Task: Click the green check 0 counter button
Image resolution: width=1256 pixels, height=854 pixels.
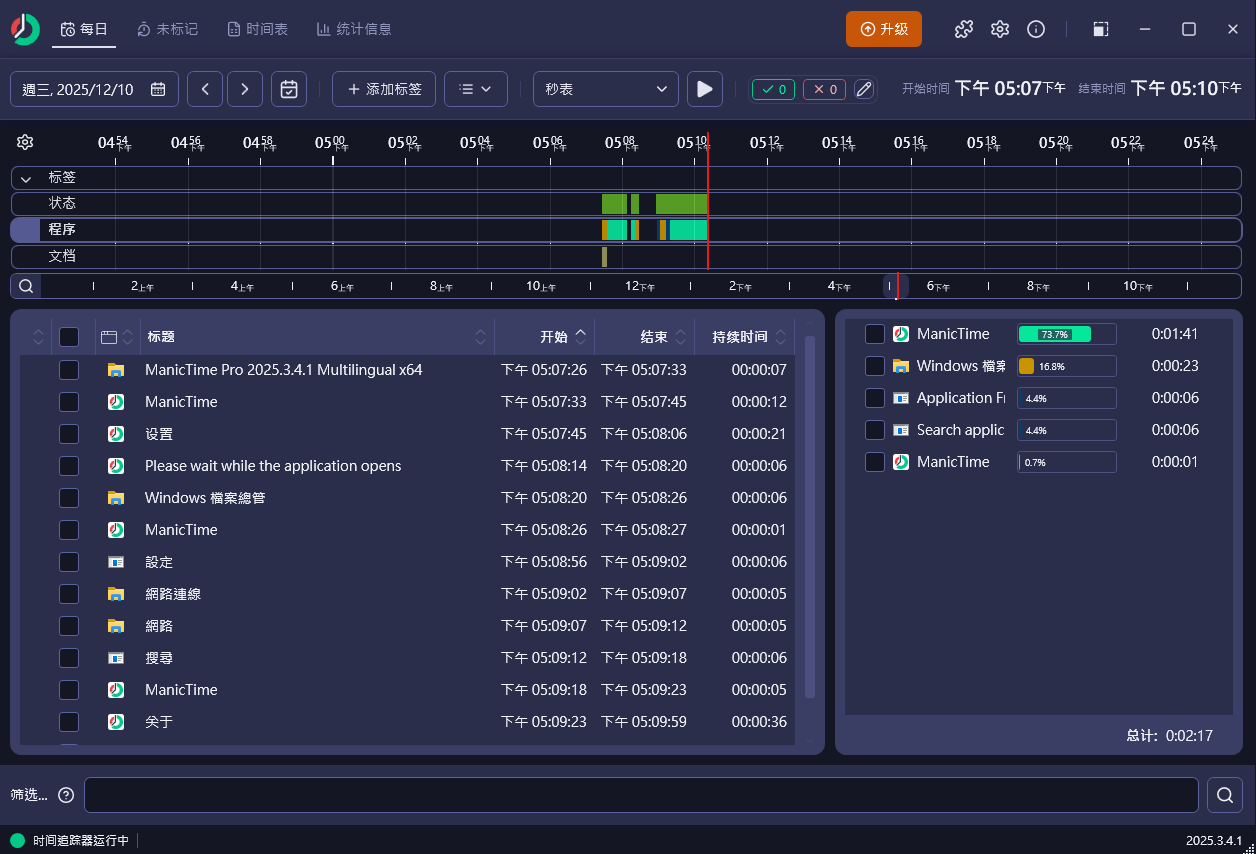Action: (773, 89)
